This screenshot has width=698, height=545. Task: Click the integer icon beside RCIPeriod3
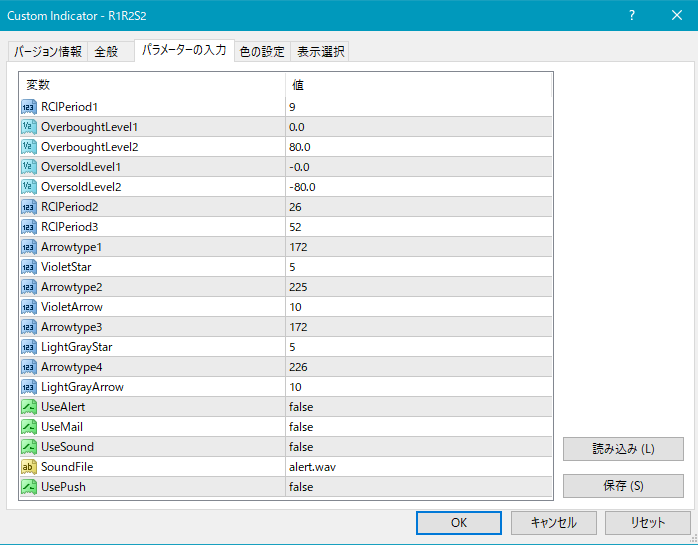point(28,227)
